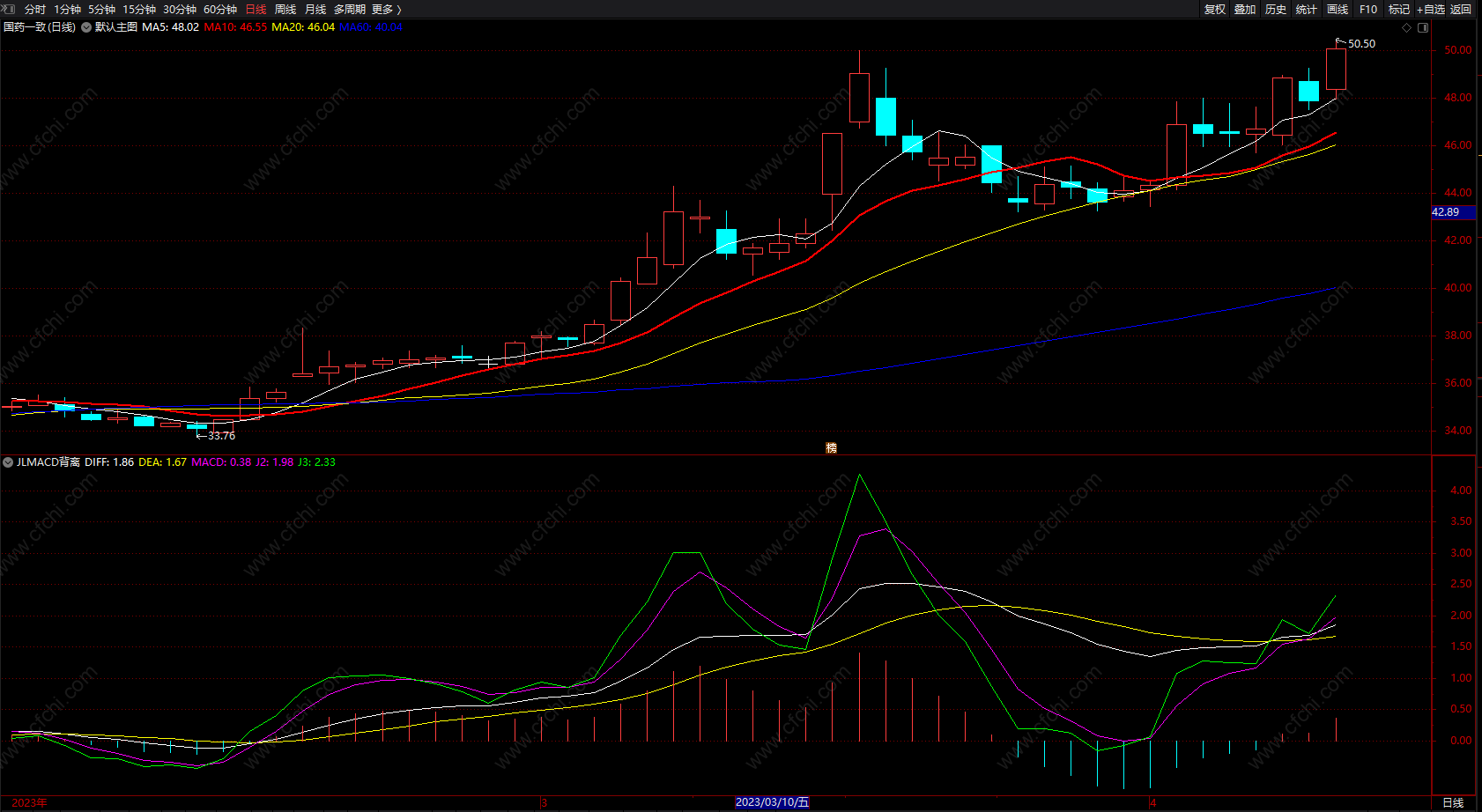Click the MA10: 46.55 indicator label
The height and width of the screenshot is (812, 1482).
pos(235,27)
